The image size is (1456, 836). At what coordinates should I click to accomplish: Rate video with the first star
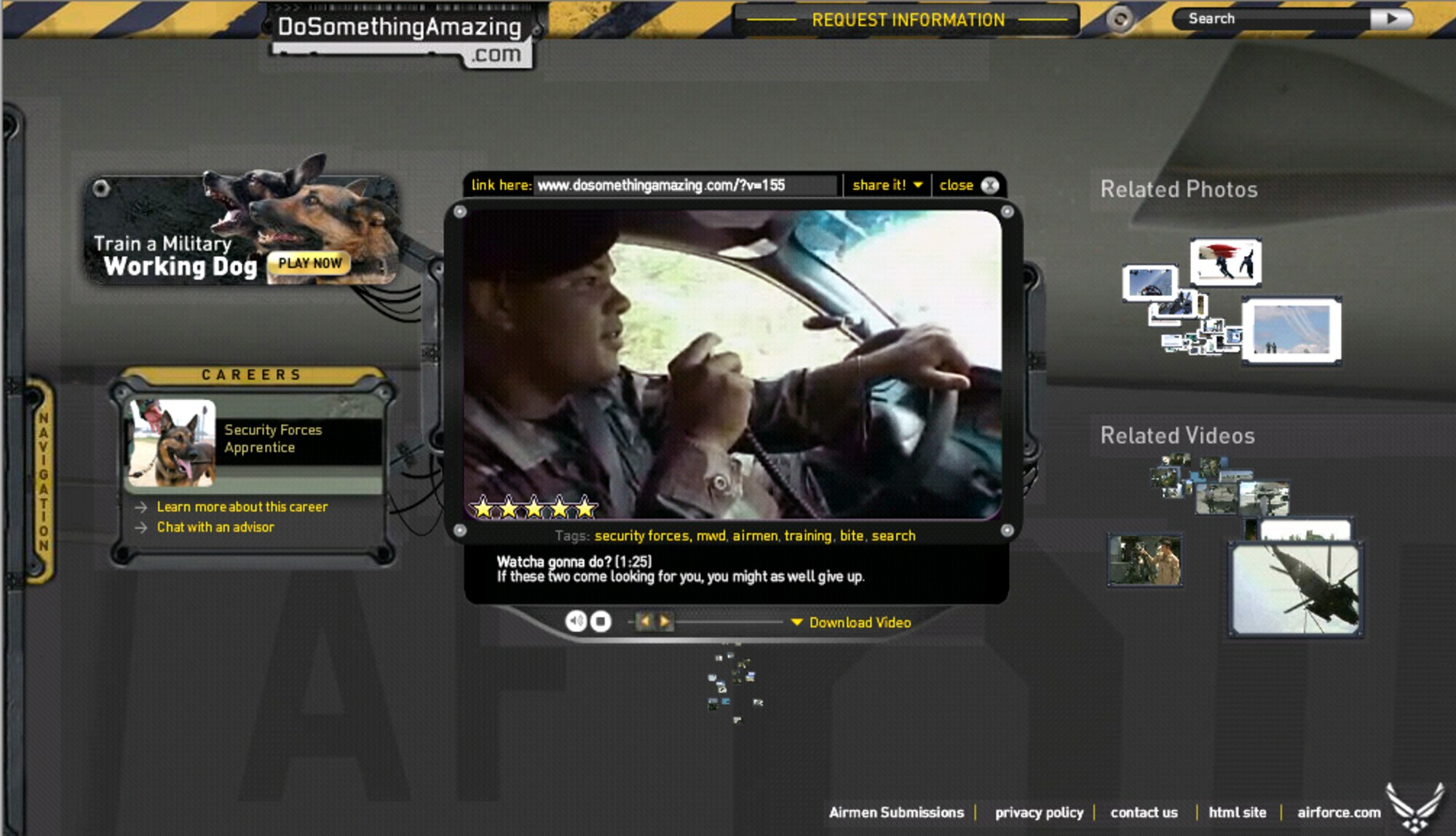(x=483, y=507)
